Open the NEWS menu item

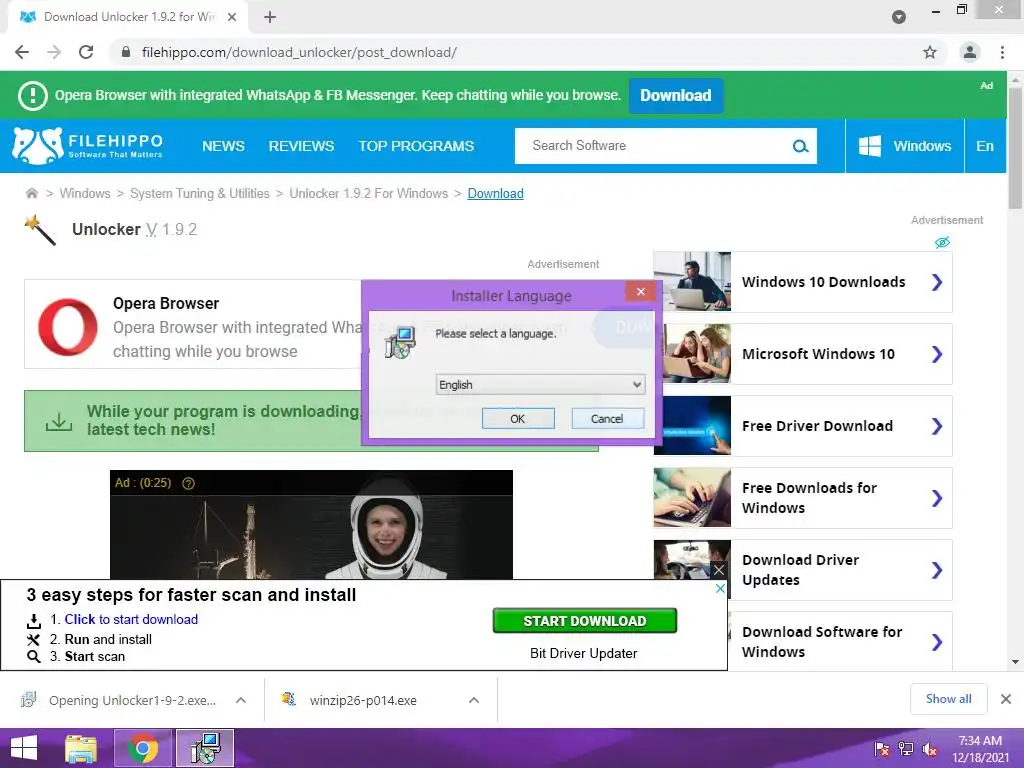click(223, 146)
